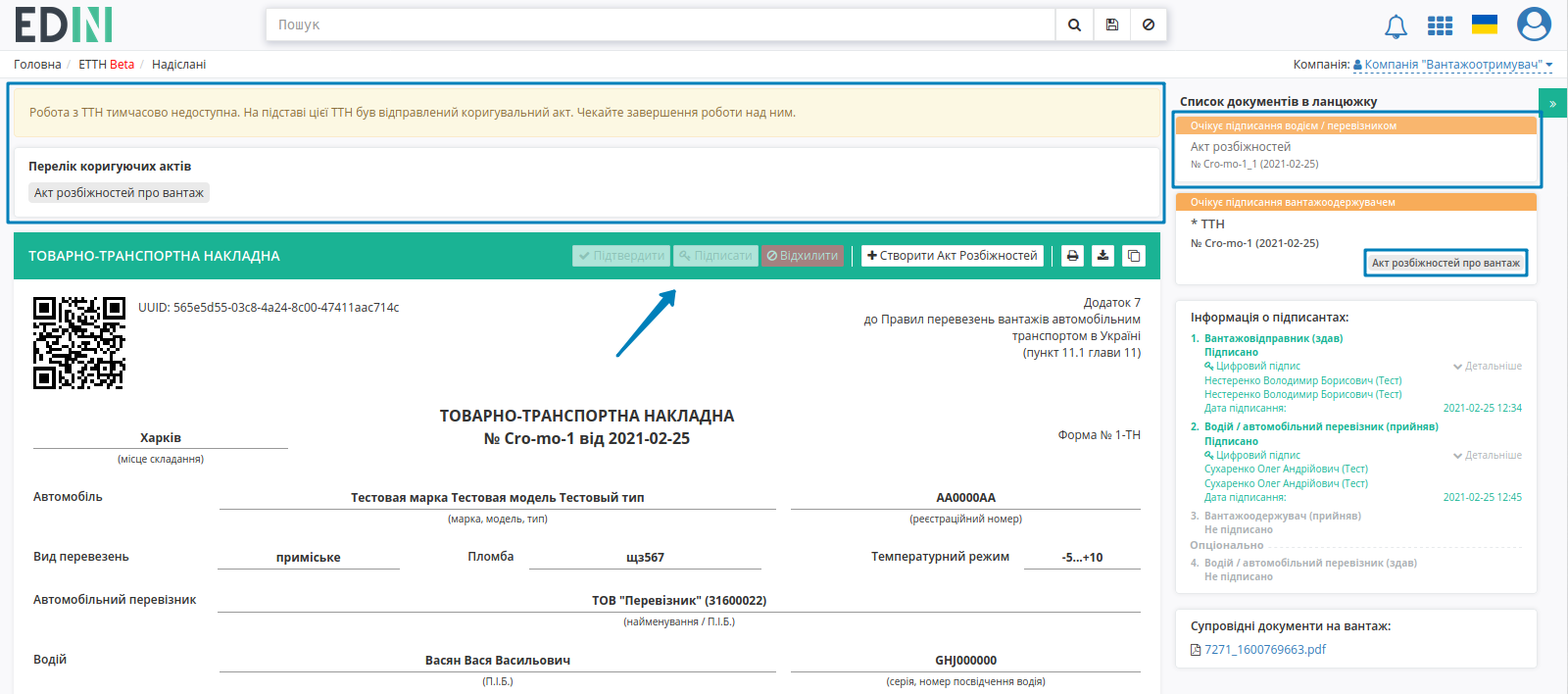The image size is (1568, 694).
Task: Click the clear search circle-slash icon
Action: pos(1149,25)
